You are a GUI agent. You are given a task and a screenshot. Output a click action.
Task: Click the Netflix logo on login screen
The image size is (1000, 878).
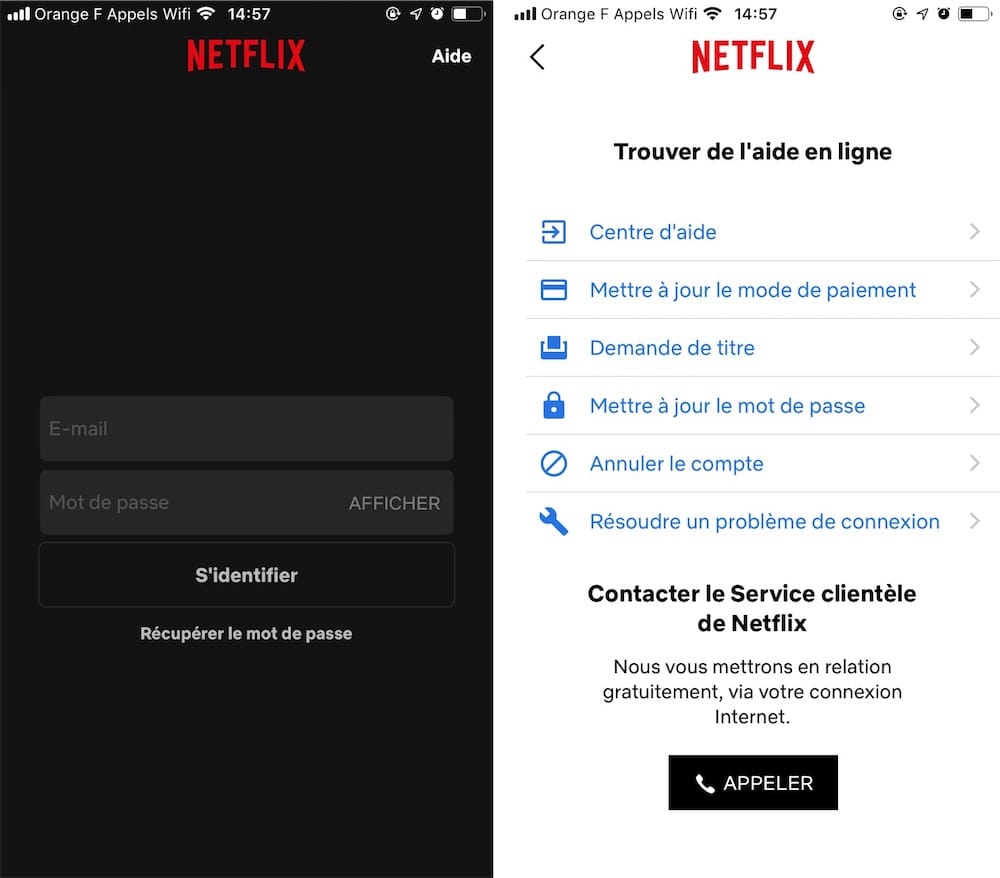click(246, 55)
